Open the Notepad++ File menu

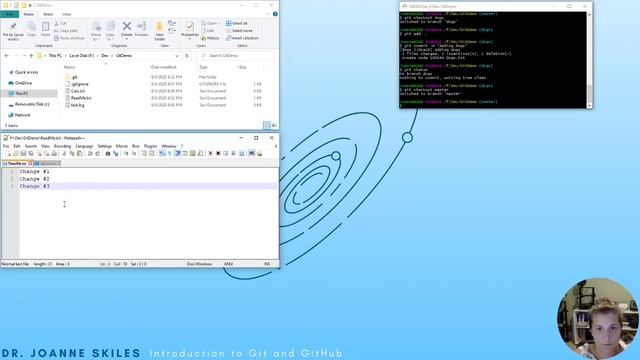pos(6,146)
